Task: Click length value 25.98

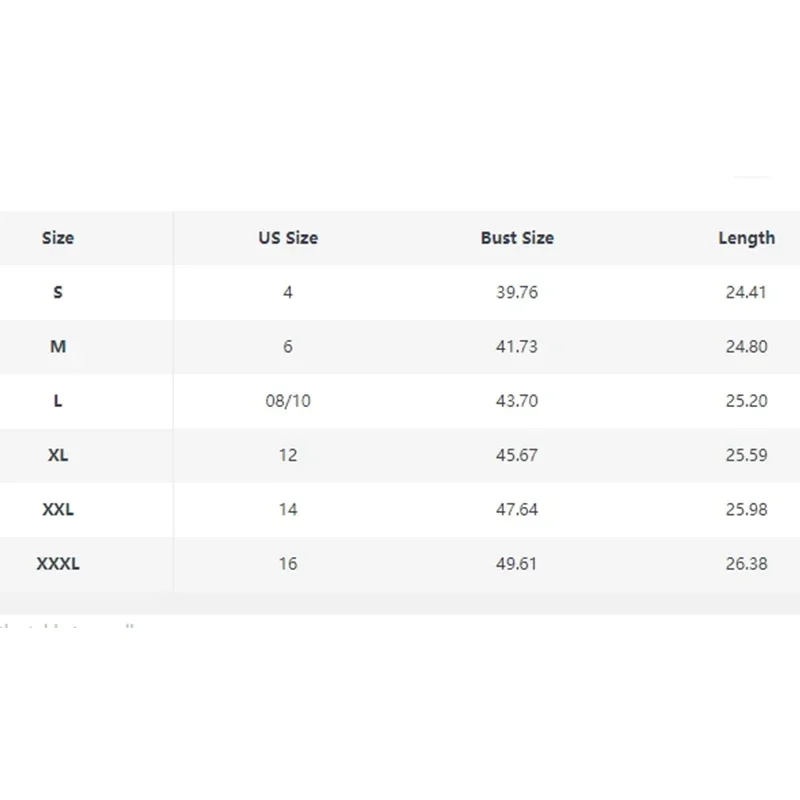Action: click(746, 509)
